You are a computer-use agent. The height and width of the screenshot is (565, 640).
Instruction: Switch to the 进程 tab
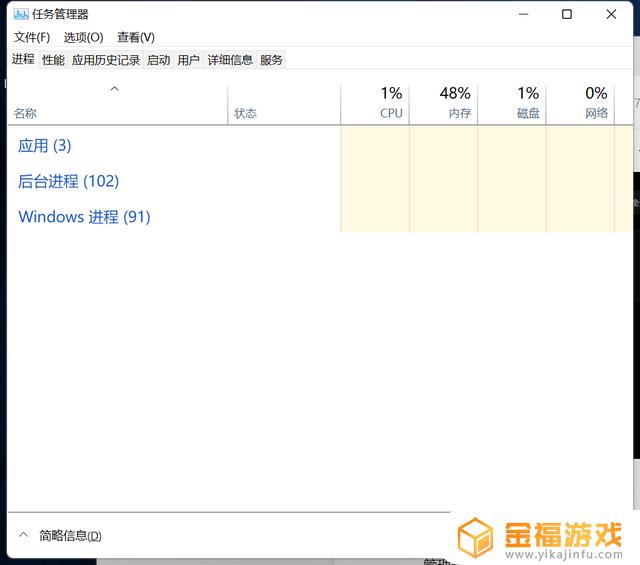(x=23, y=59)
